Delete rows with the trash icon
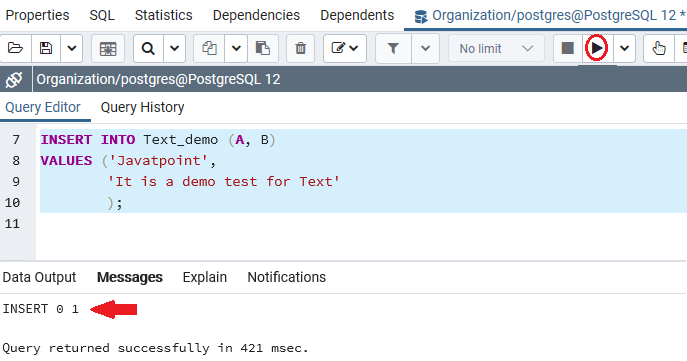Viewport: 687px width, 361px height. 301,48
